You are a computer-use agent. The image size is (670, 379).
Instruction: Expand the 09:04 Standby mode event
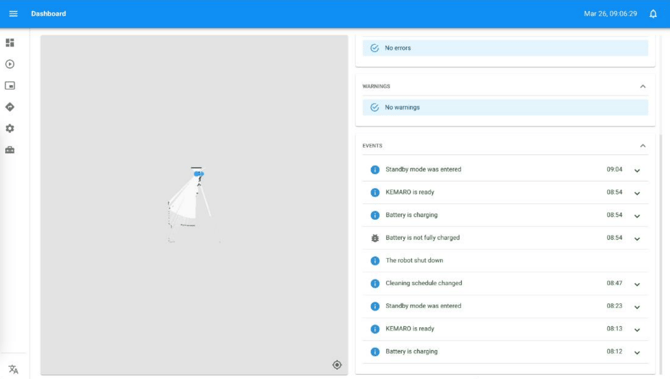(637, 170)
